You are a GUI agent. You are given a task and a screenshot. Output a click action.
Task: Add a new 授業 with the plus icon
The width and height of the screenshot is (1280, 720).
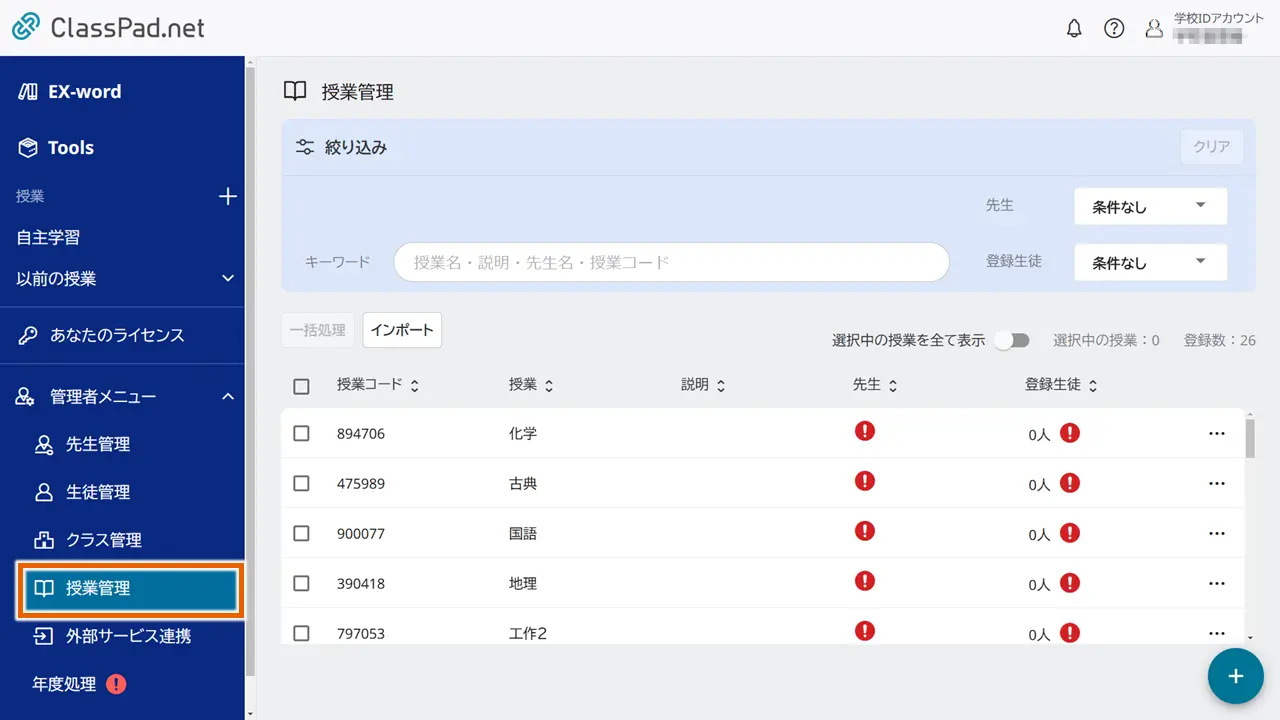tap(229, 196)
